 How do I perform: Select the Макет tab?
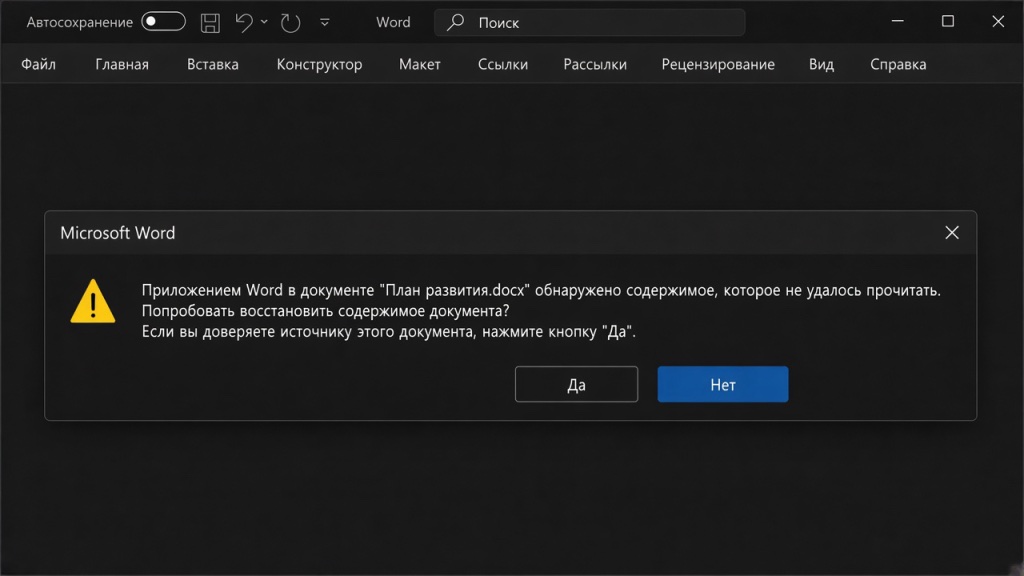420,64
